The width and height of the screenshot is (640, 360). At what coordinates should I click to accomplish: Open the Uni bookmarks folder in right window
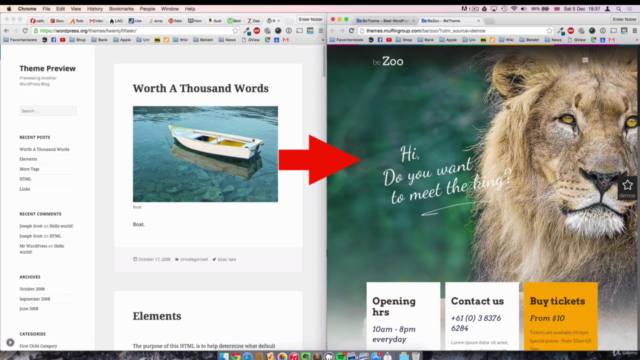[469, 40]
